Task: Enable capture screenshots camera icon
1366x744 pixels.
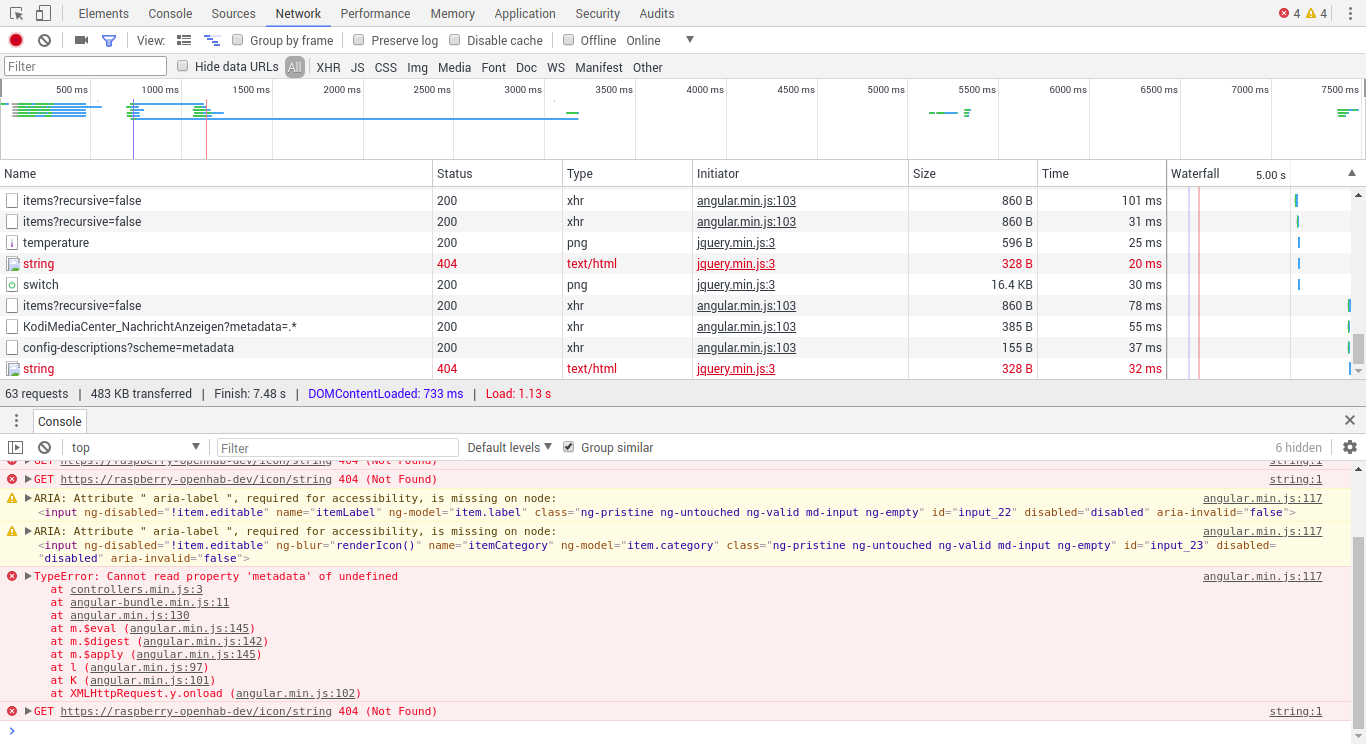Action: 81,40
